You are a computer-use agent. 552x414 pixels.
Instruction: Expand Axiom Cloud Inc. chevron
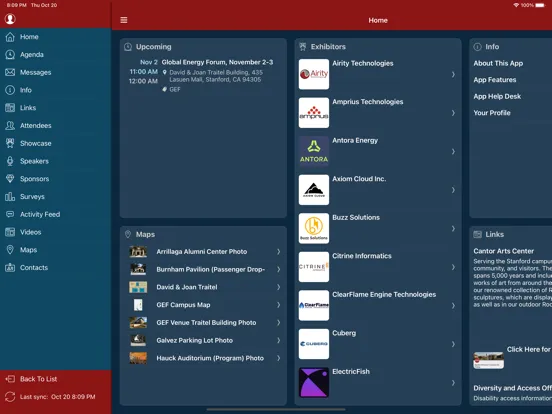pos(453,190)
